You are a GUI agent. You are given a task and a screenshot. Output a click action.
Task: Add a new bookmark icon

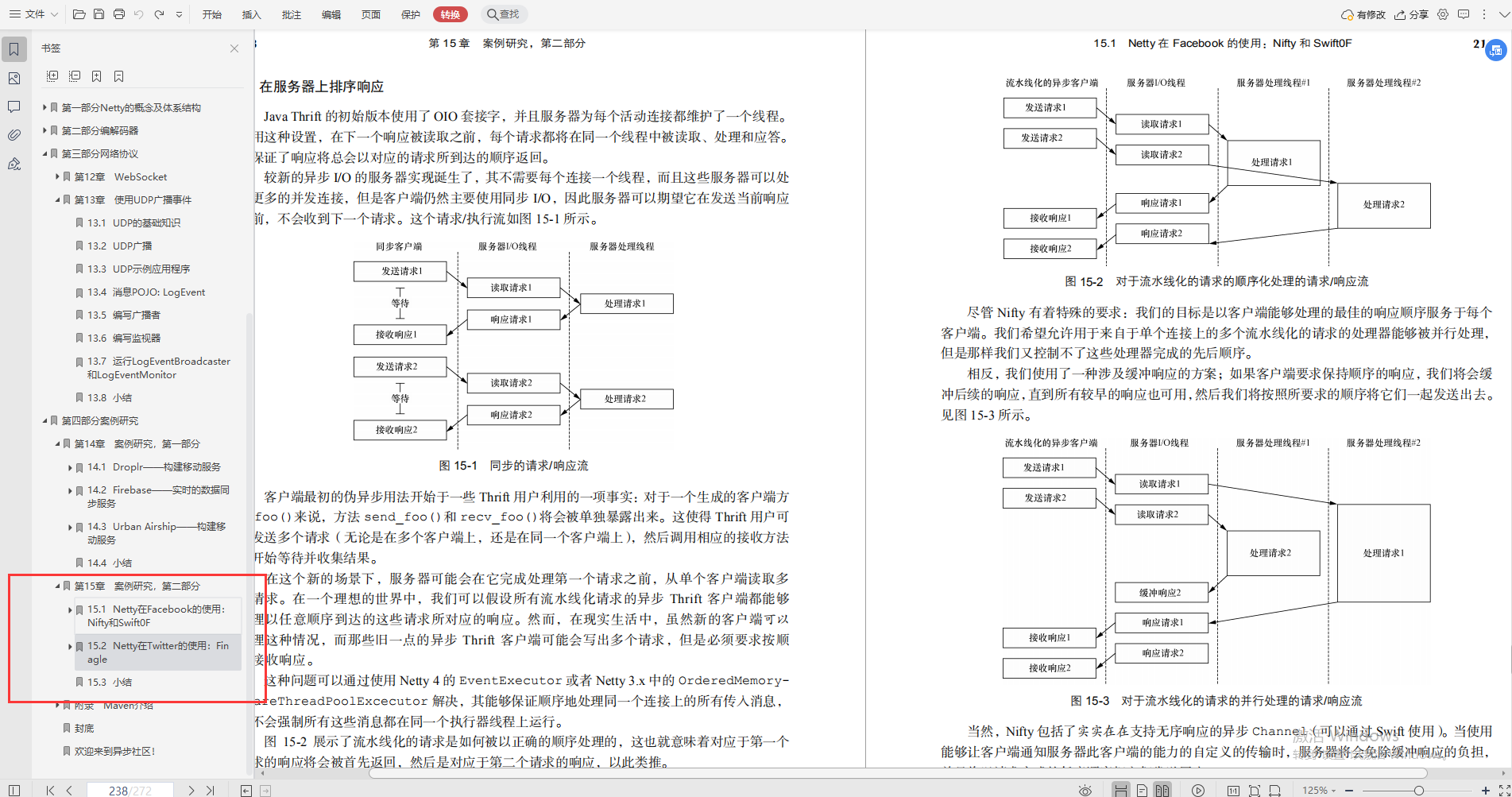pos(97,76)
